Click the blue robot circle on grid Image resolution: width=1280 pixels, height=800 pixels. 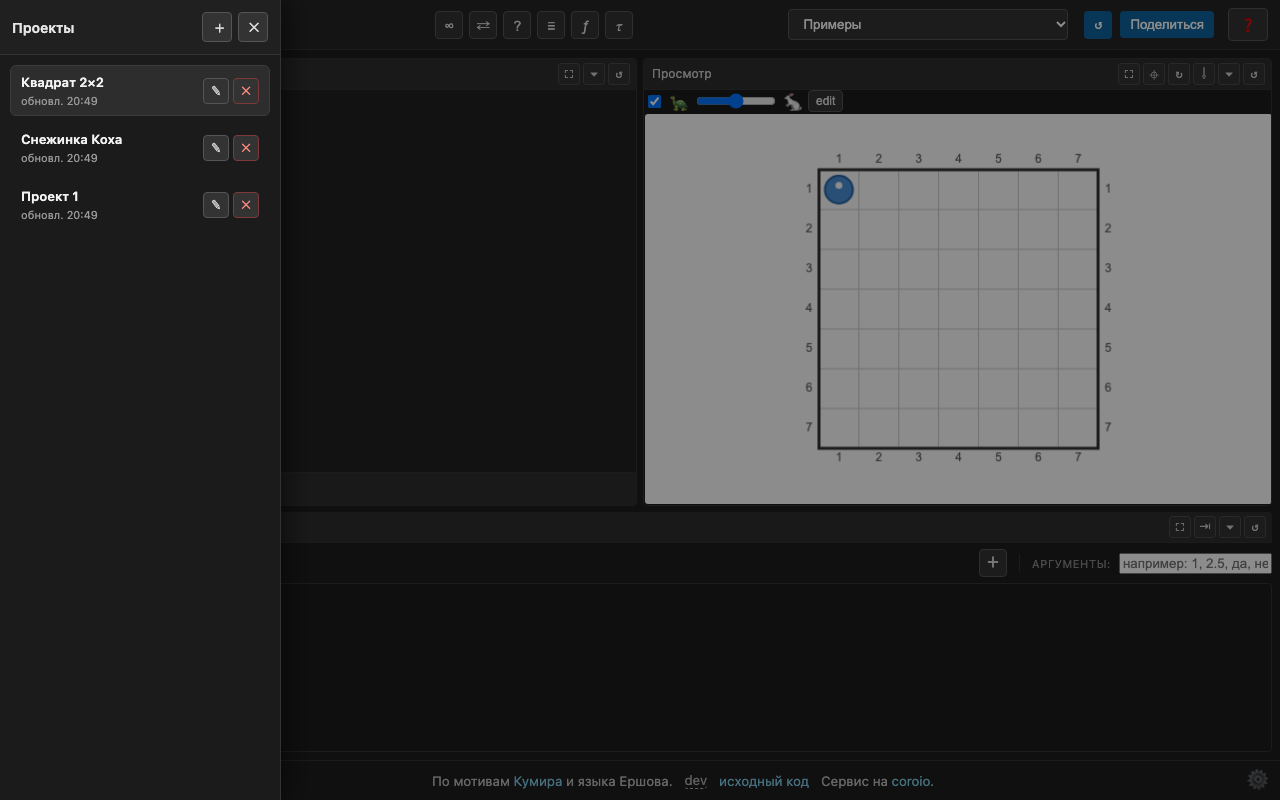click(839, 189)
